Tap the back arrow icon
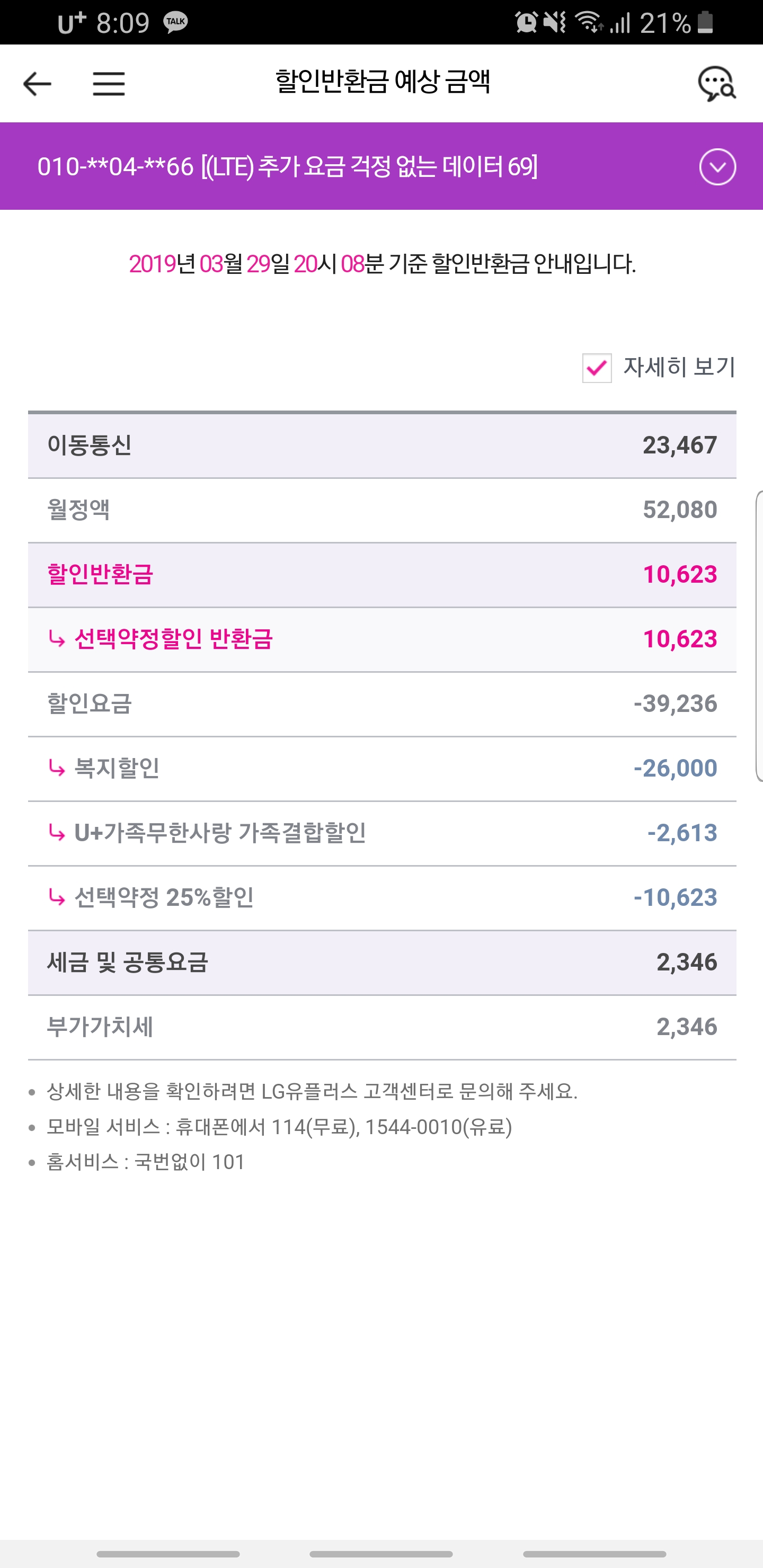This screenshot has width=763, height=1568. click(x=37, y=83)
